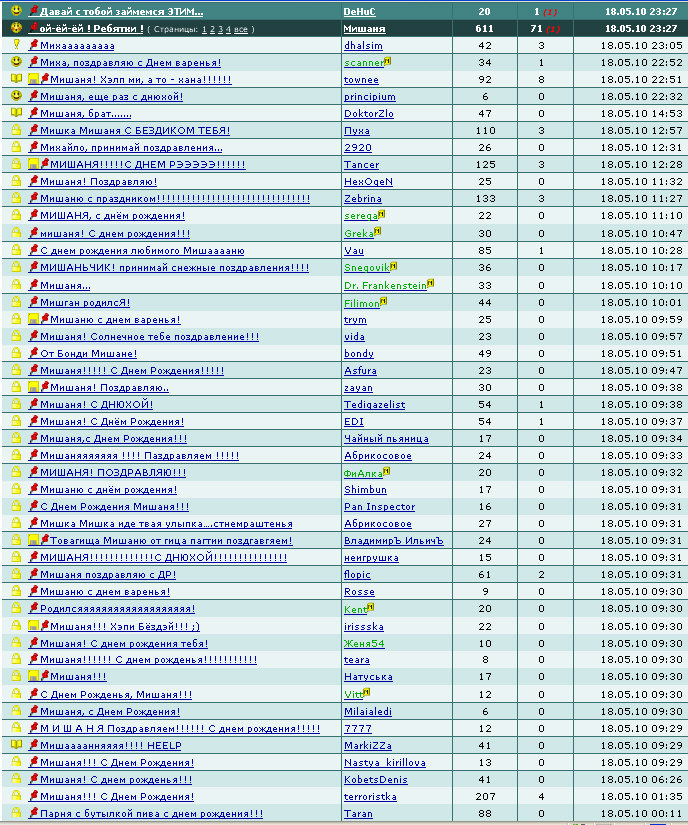Show all pages via the 'все' link
The width and height of the screenshot is (688, 825).
(x=240, y=29)
